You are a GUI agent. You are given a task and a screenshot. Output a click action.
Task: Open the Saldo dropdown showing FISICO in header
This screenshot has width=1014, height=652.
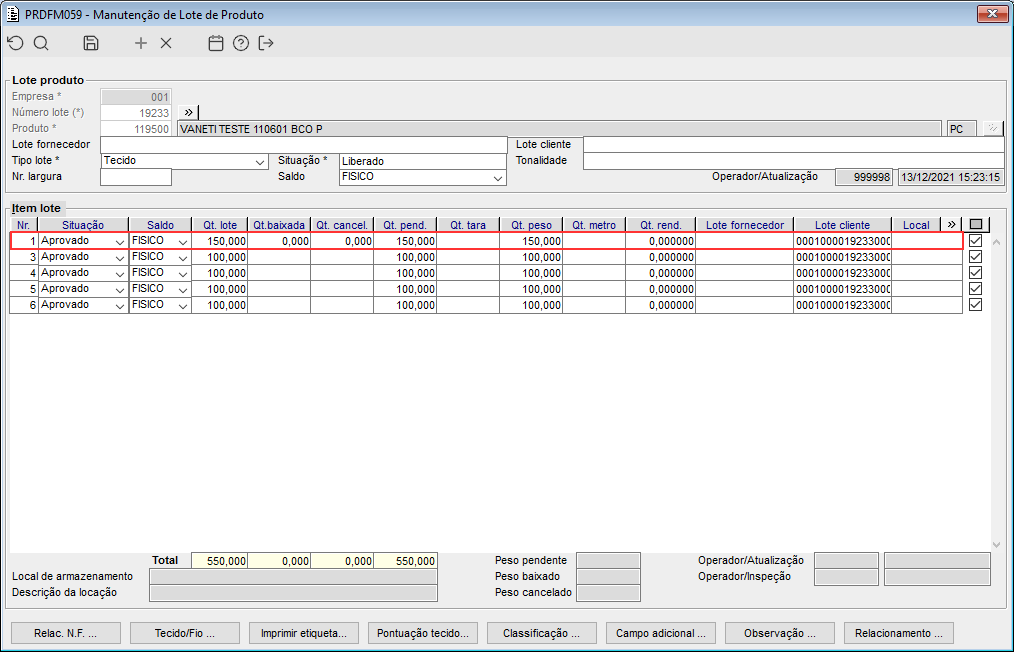pos(497,178)
